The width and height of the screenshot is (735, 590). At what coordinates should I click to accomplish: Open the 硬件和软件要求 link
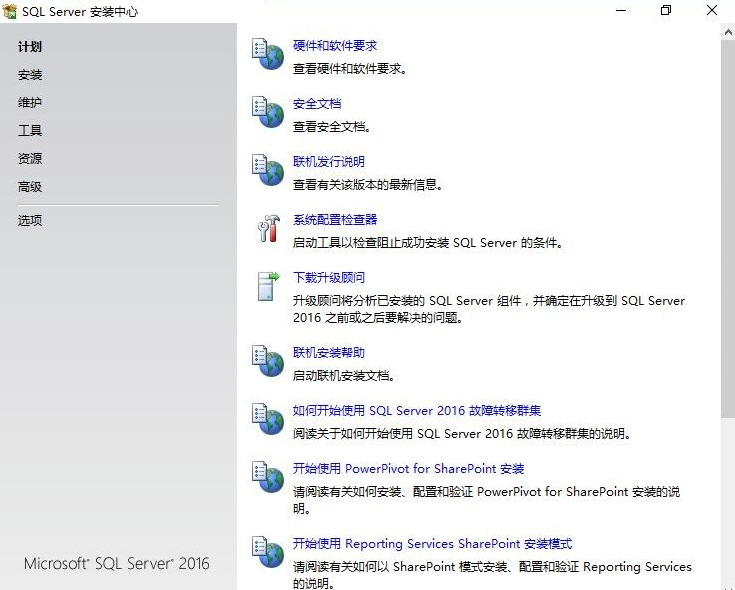point(335,45)
